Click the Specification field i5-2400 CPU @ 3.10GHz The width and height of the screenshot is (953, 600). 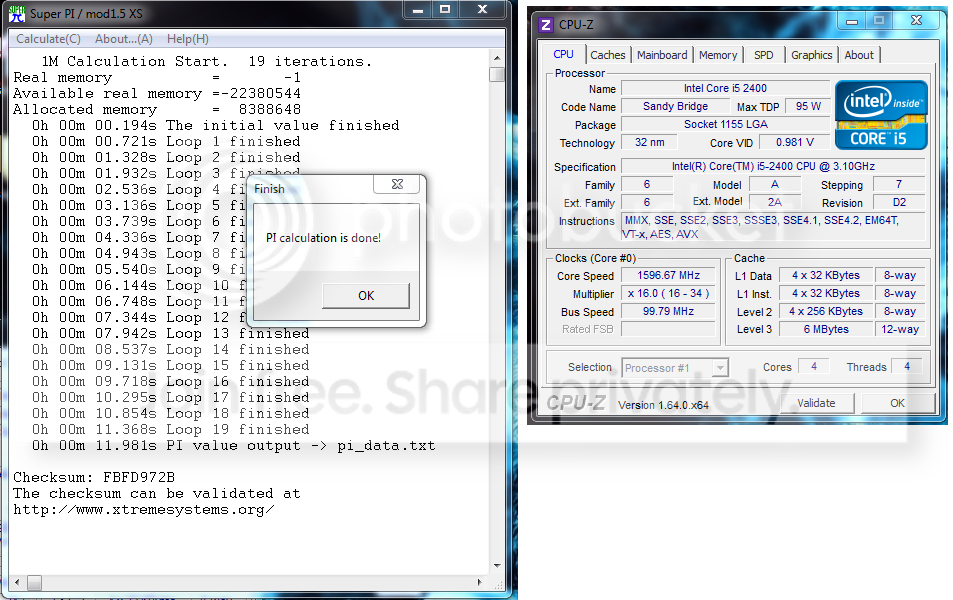tap(773, 167)
